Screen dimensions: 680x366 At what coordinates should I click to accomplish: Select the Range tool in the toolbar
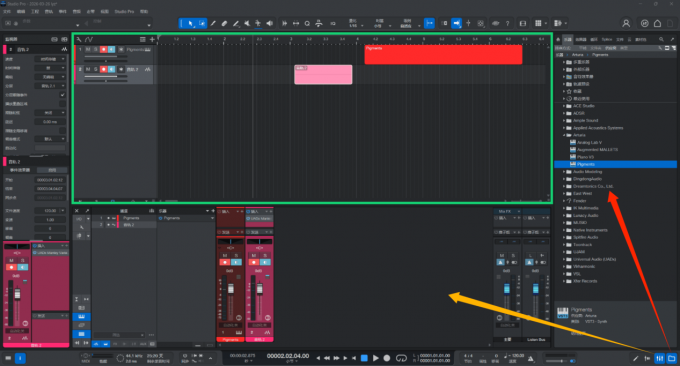202,23
